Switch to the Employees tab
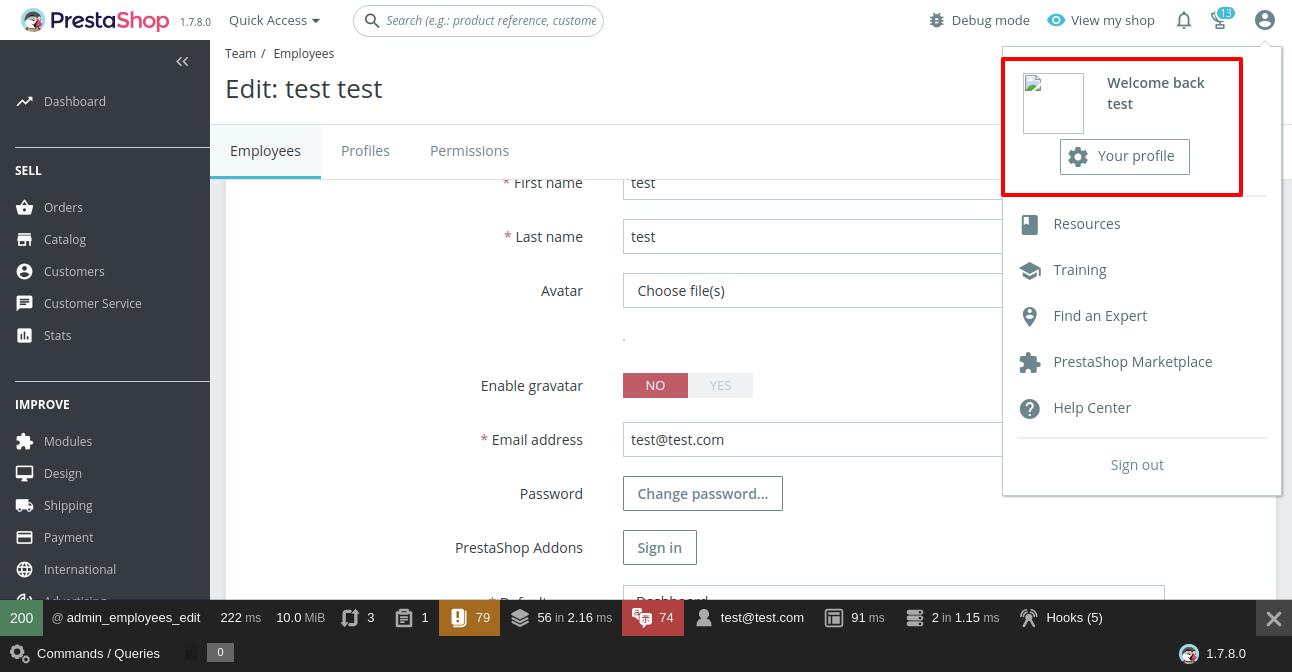Viewport: 1292px width, 672px height. point(265,151)
